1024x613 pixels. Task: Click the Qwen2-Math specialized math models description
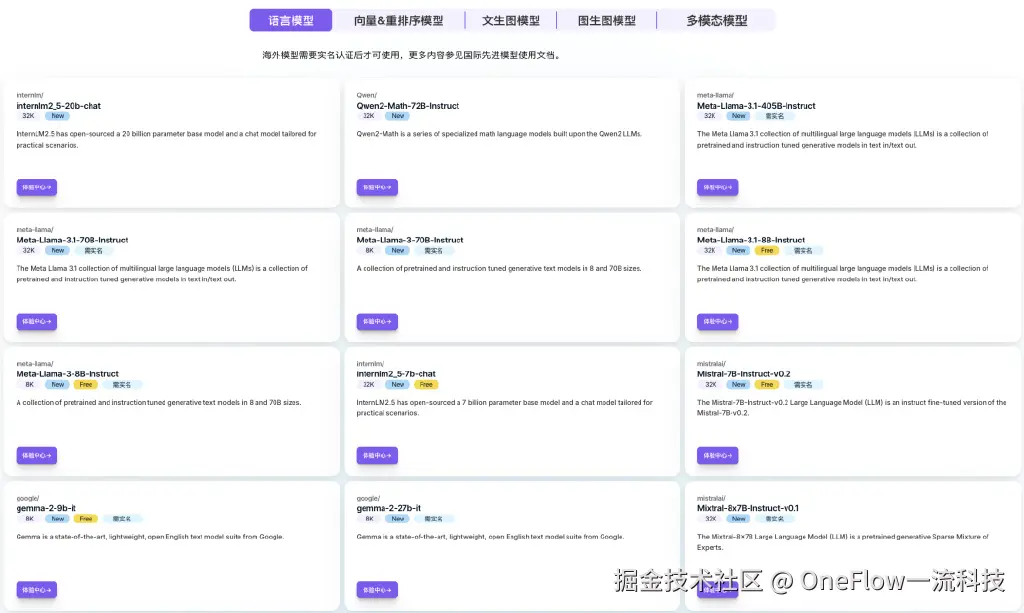pyautogui.click(x=499, y=134)
